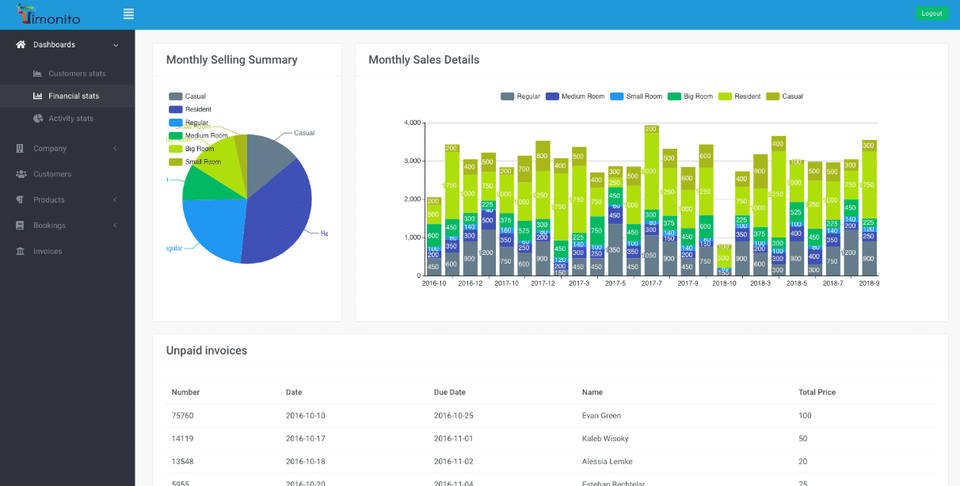Click the Bookings book icon
The width and height of the screenshot is (960, 486).
[x=21, y=226]
